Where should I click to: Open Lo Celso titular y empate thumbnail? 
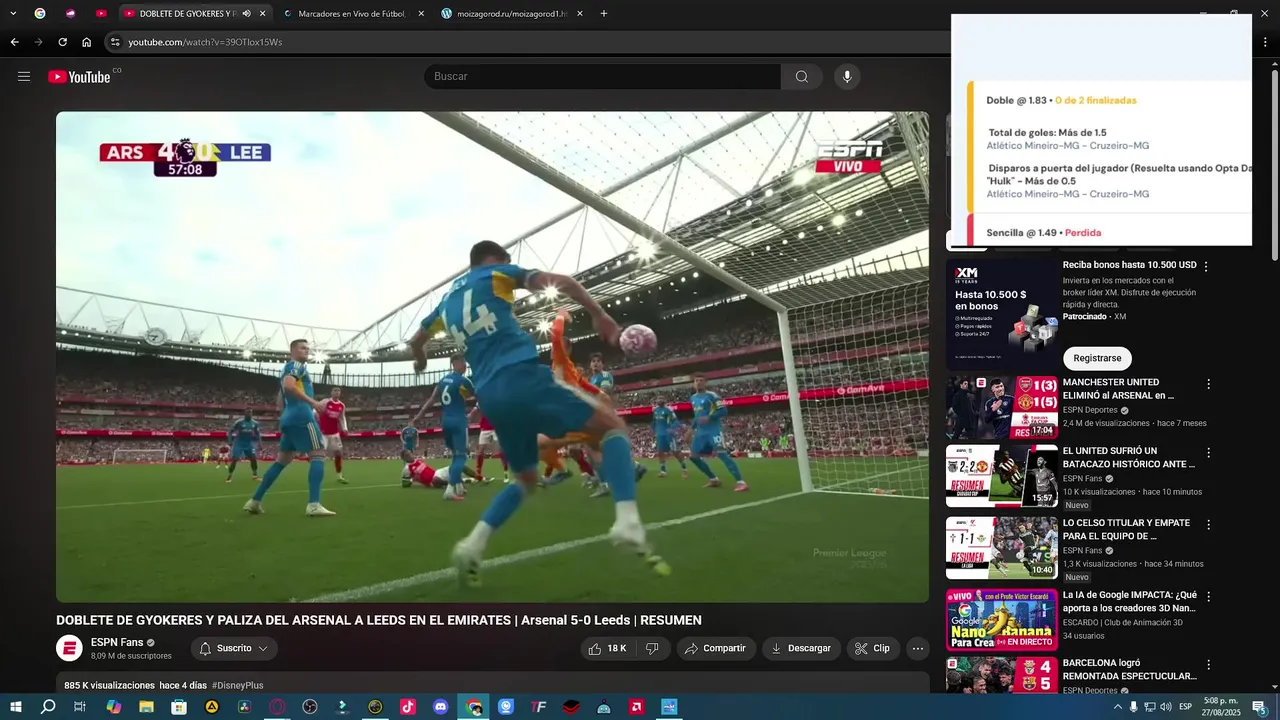tap(1002, 548)
